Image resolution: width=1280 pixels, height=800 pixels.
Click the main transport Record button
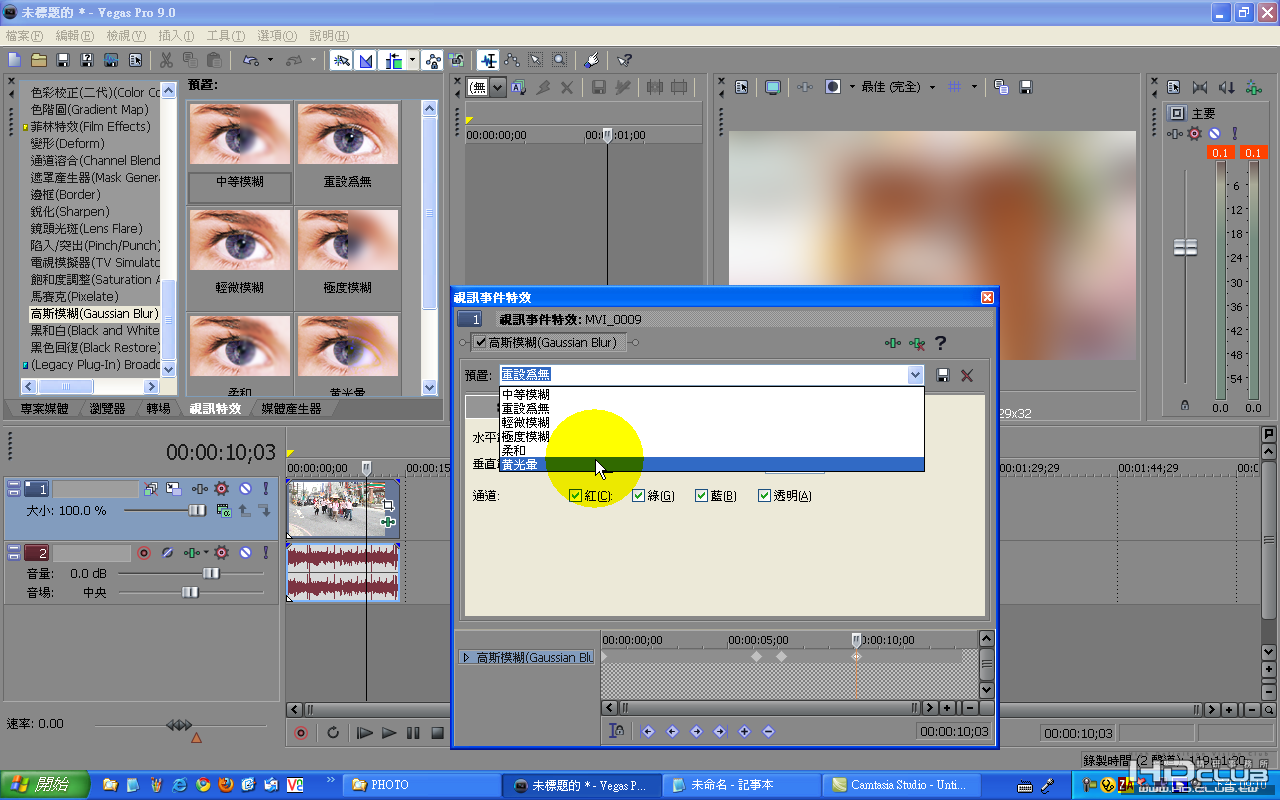coord(300,733)
